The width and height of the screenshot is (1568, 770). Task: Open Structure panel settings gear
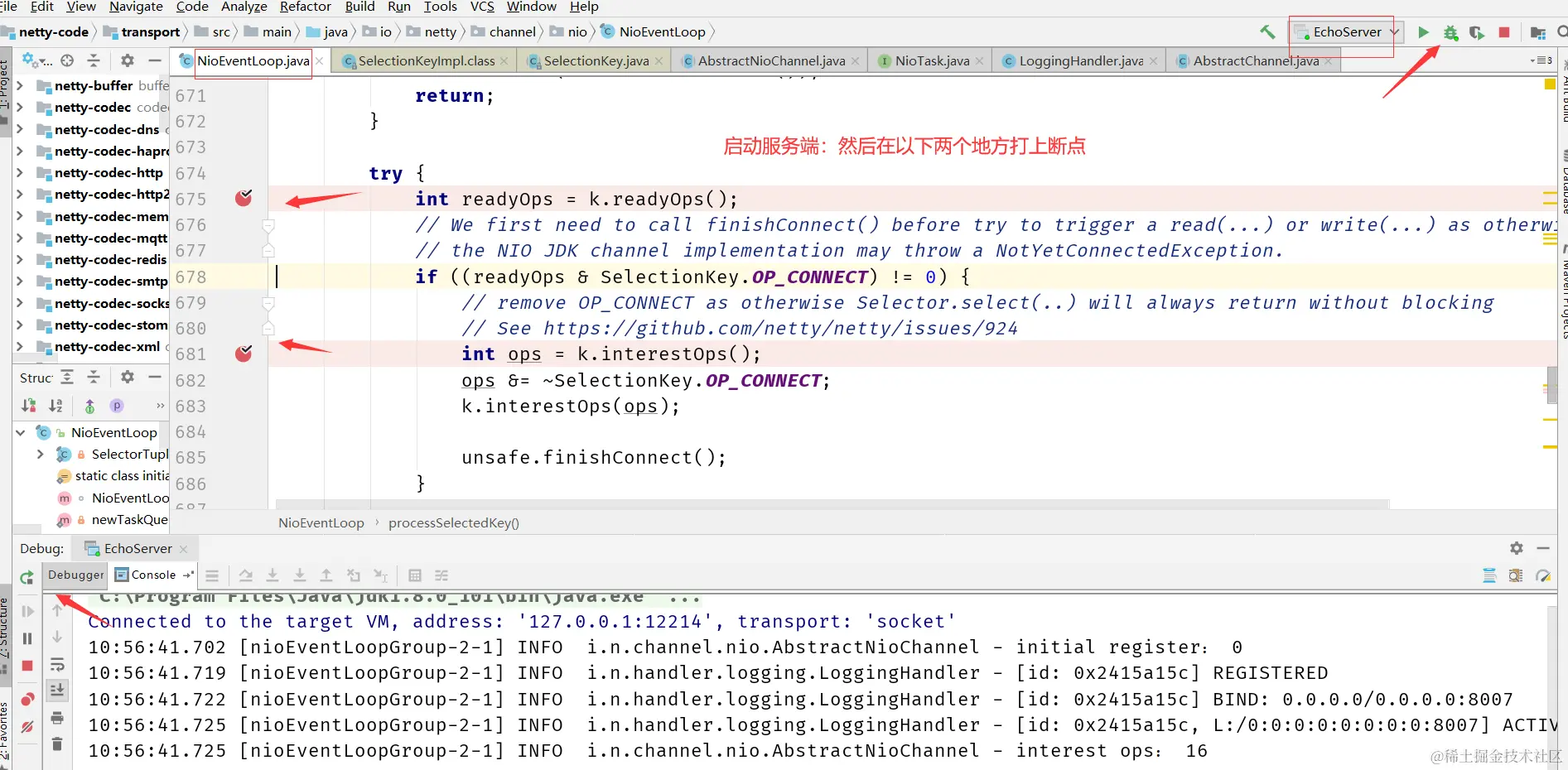(127, 377)
